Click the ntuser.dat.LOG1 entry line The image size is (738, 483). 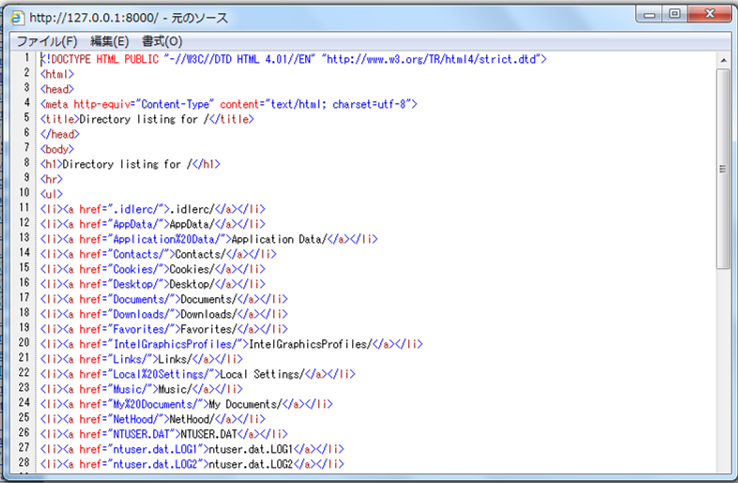[192, 450]
